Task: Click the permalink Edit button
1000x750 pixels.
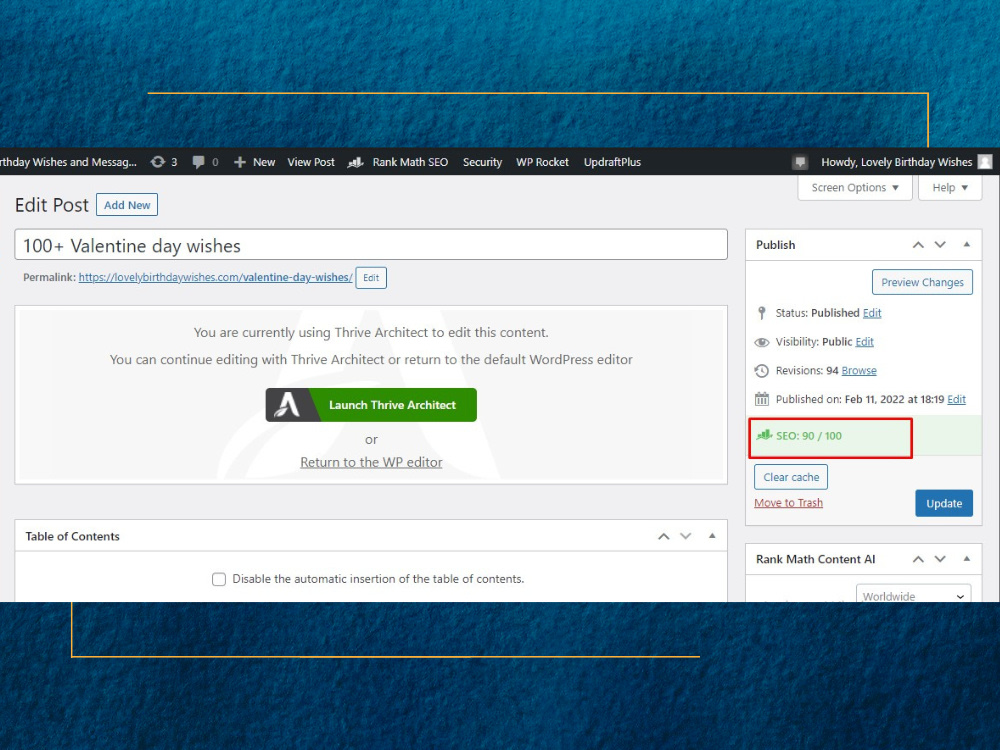Action: [x=371, y=277]
